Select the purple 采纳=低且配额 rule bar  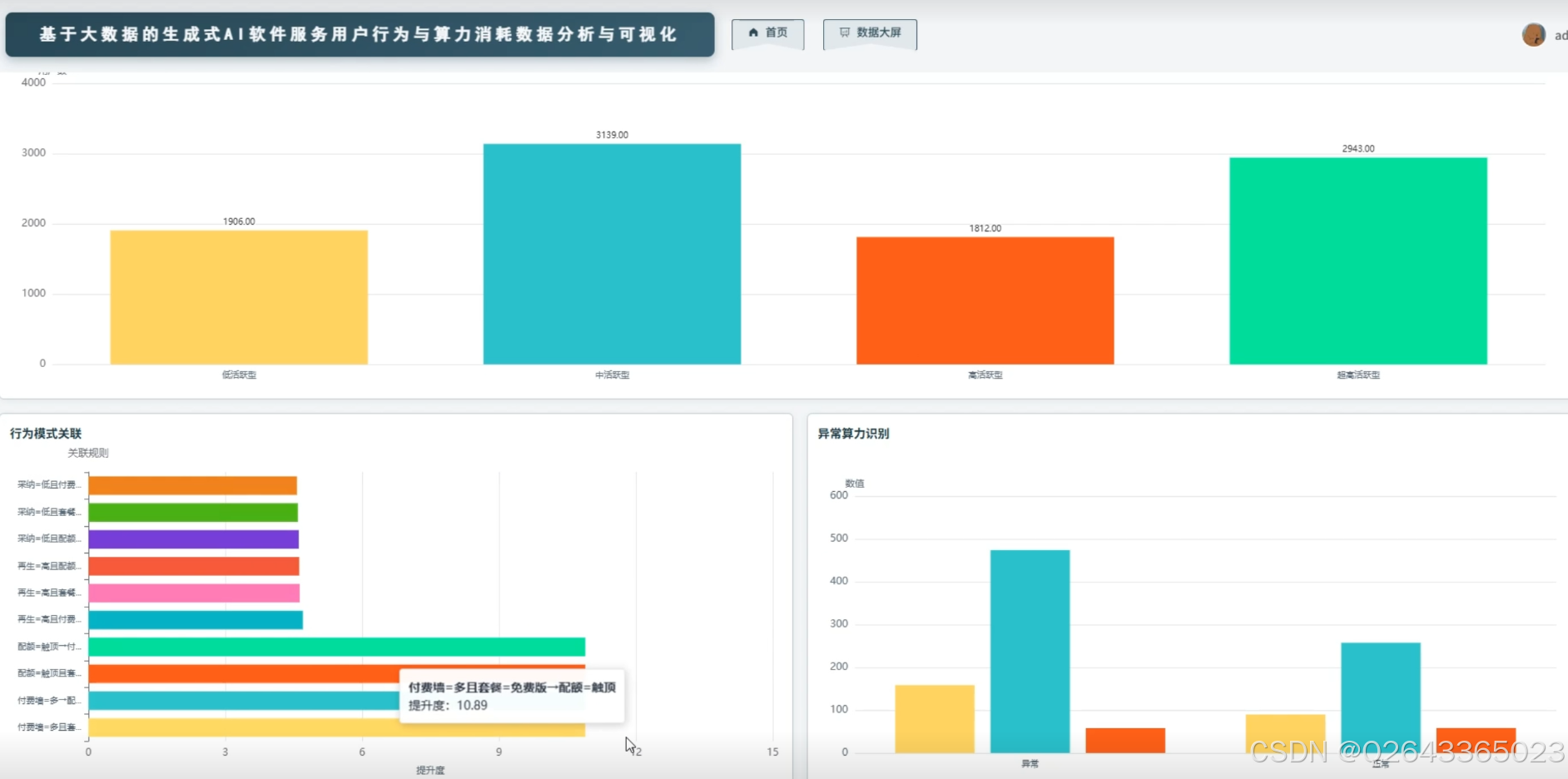(194, 539)
